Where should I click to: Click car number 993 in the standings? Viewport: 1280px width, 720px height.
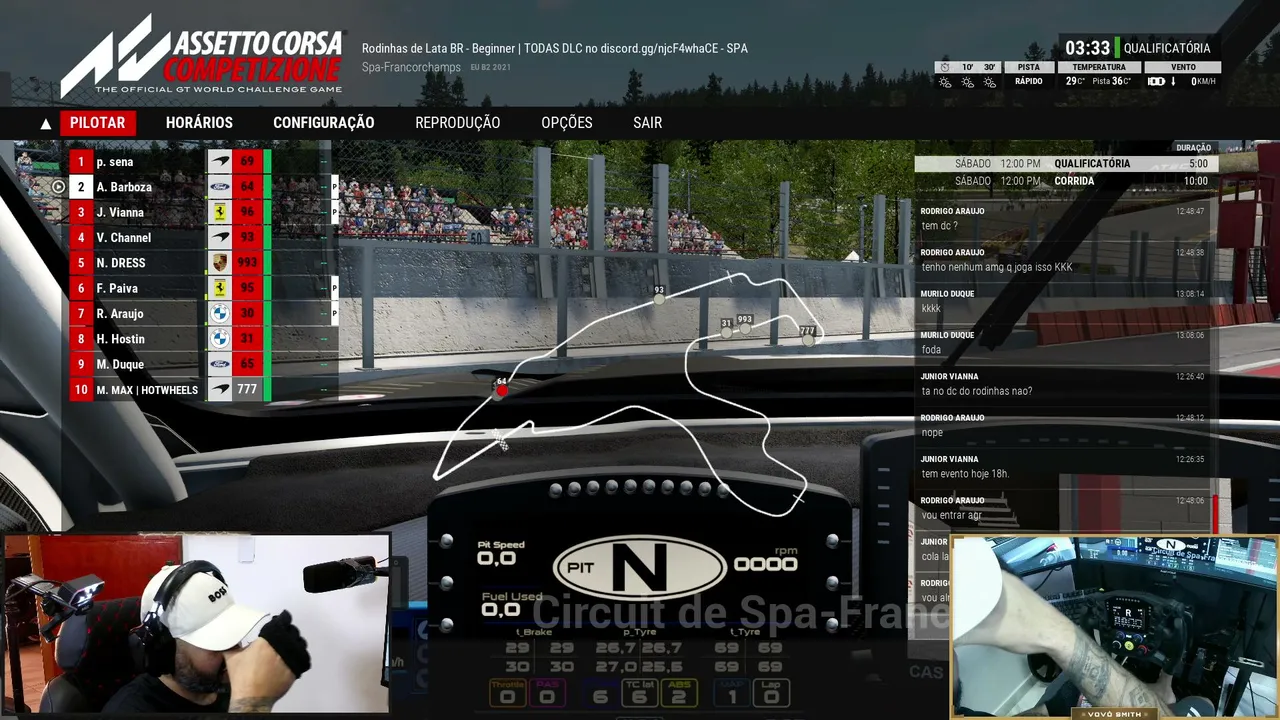[247, 263]
